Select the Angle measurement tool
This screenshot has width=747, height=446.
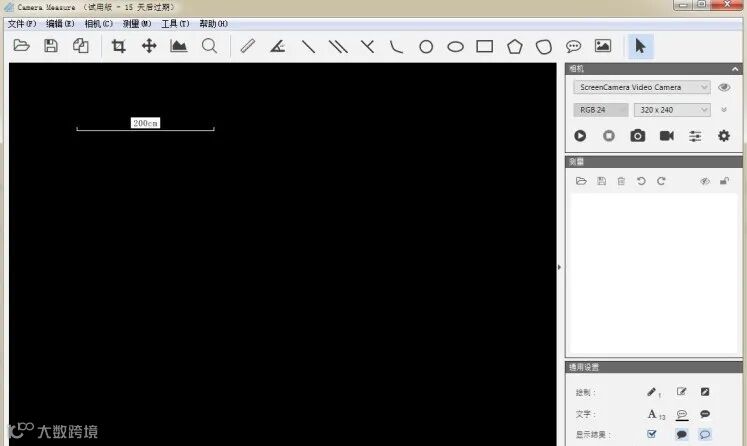[x=278, y=46]
